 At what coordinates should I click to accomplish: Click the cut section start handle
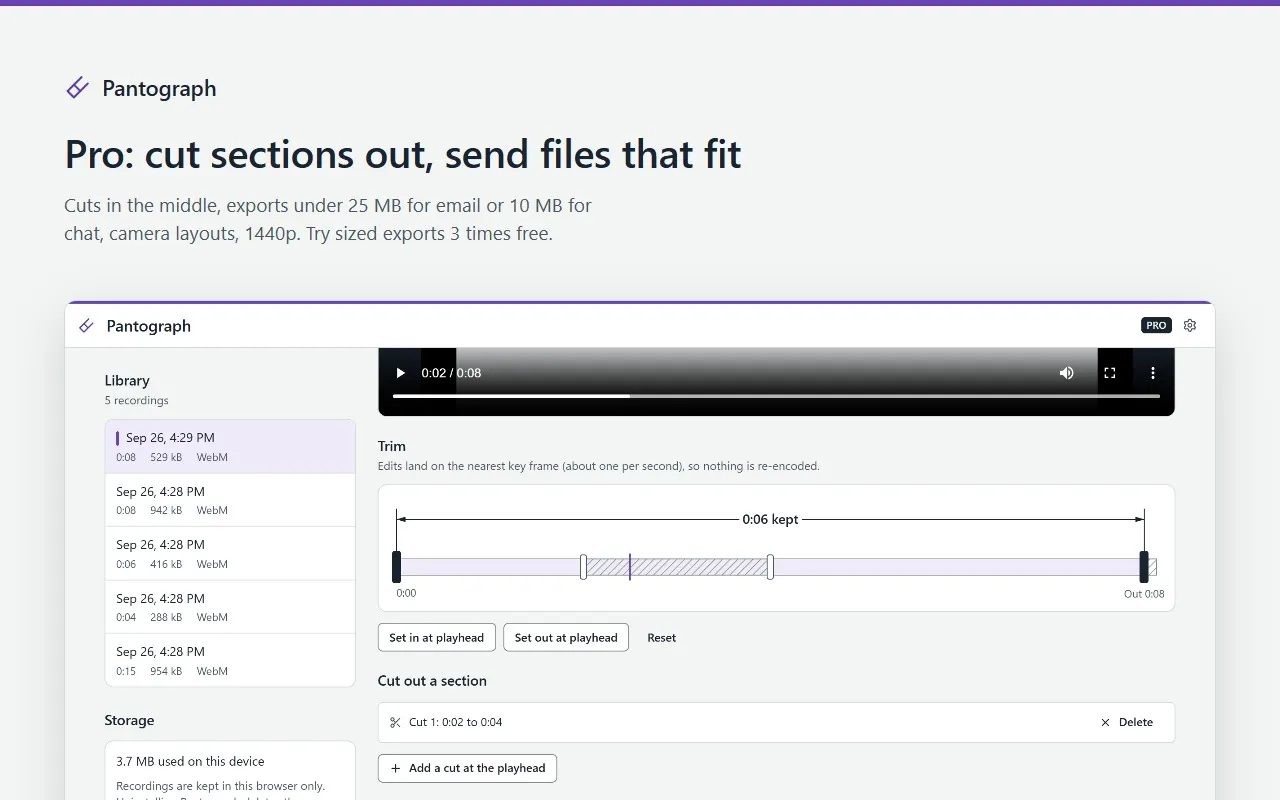pos(583,567)
